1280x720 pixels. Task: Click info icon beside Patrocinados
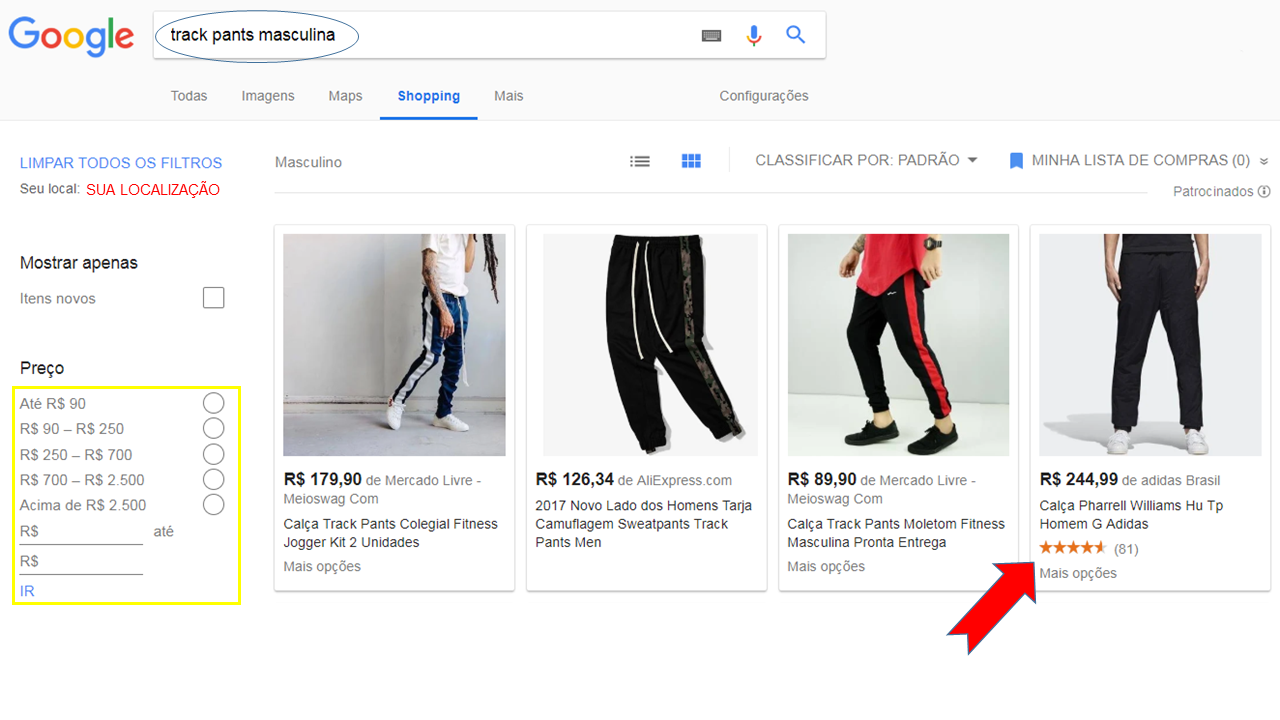coord(1264,191)
